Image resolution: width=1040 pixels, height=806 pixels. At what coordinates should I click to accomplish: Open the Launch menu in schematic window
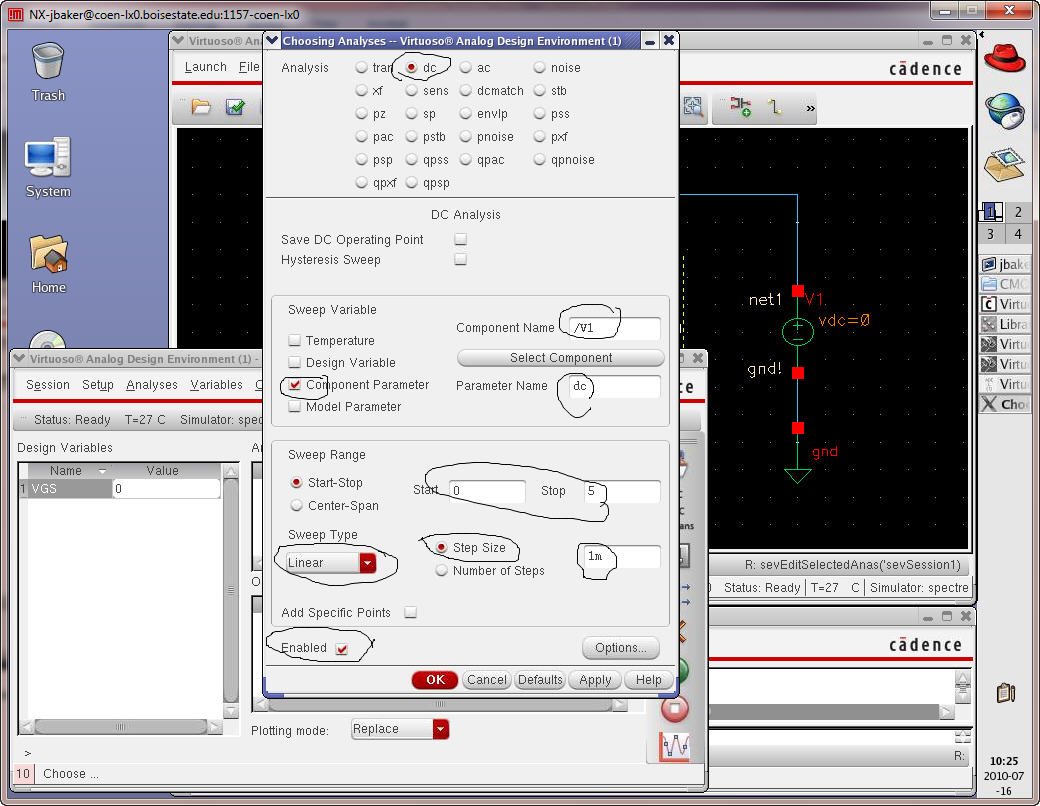pyautogui.click(x=205, y=67)
